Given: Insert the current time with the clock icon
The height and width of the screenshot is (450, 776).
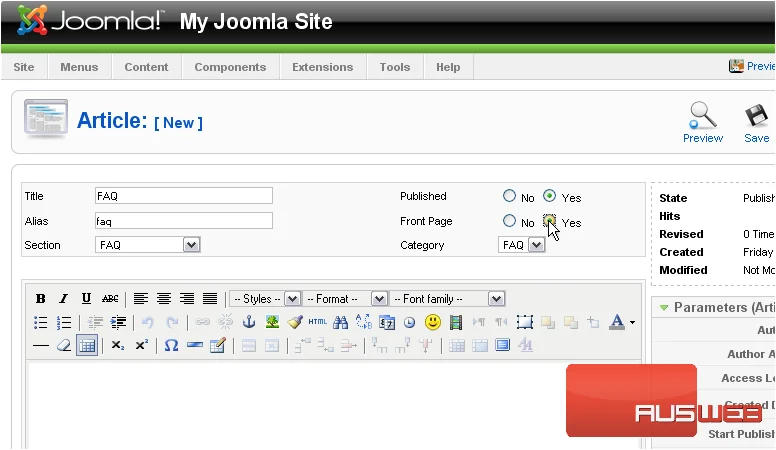Looking at the screenshot, I should tap(409, 323).
